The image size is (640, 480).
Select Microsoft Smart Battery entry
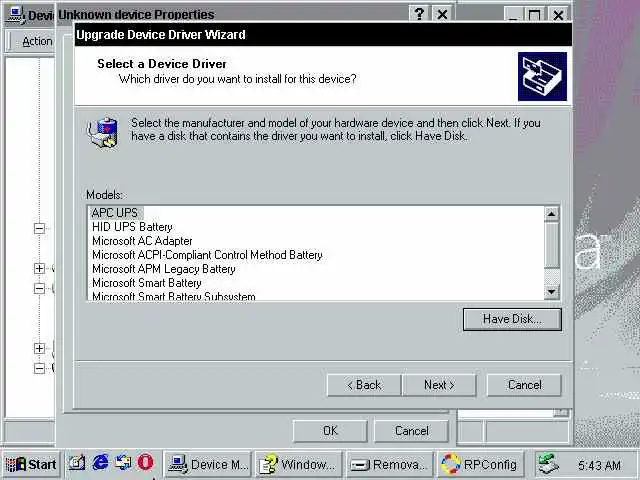147,283
